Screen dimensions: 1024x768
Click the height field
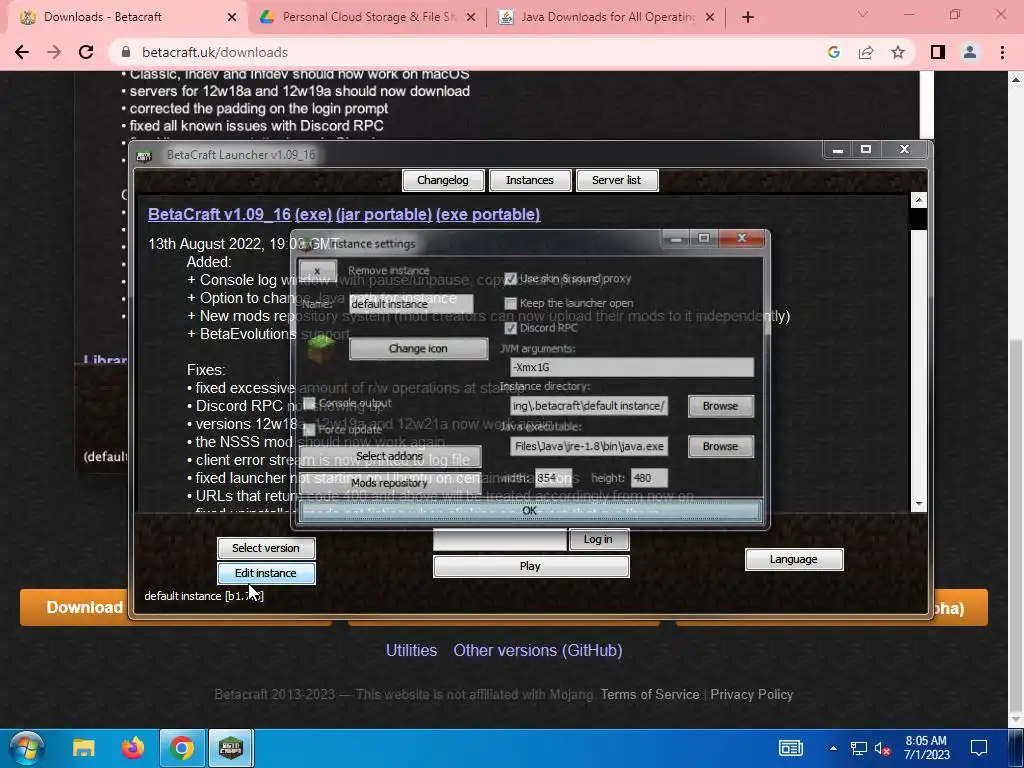649,478
